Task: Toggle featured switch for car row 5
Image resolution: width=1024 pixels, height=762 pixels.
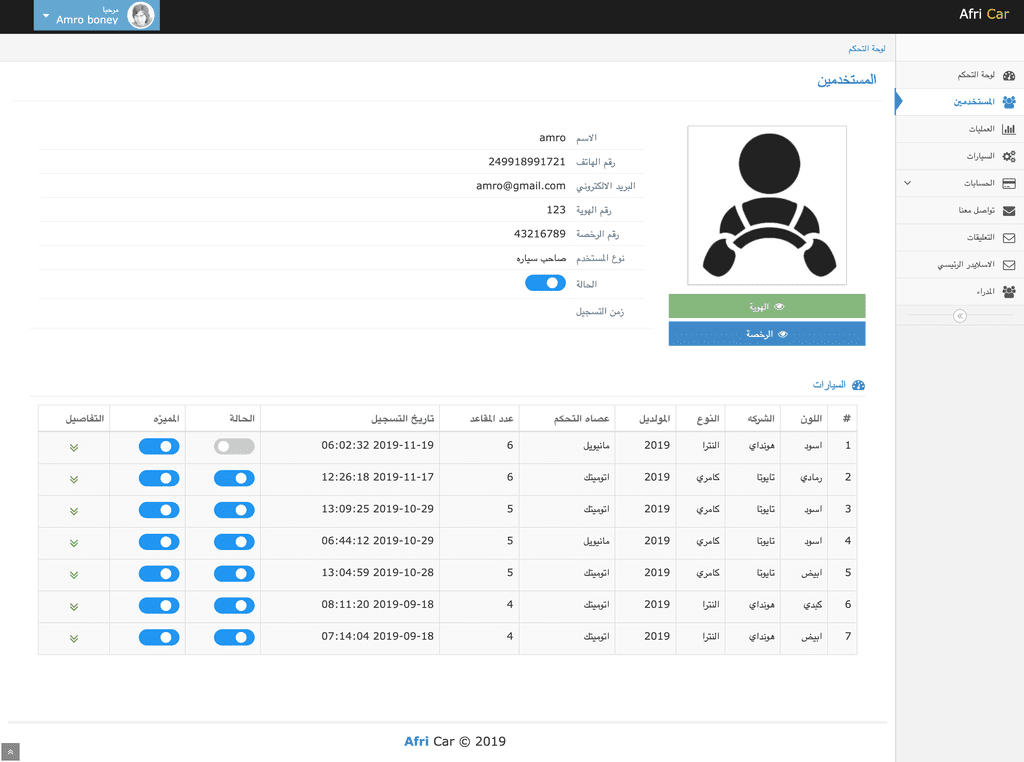Action: coord(159,574)
